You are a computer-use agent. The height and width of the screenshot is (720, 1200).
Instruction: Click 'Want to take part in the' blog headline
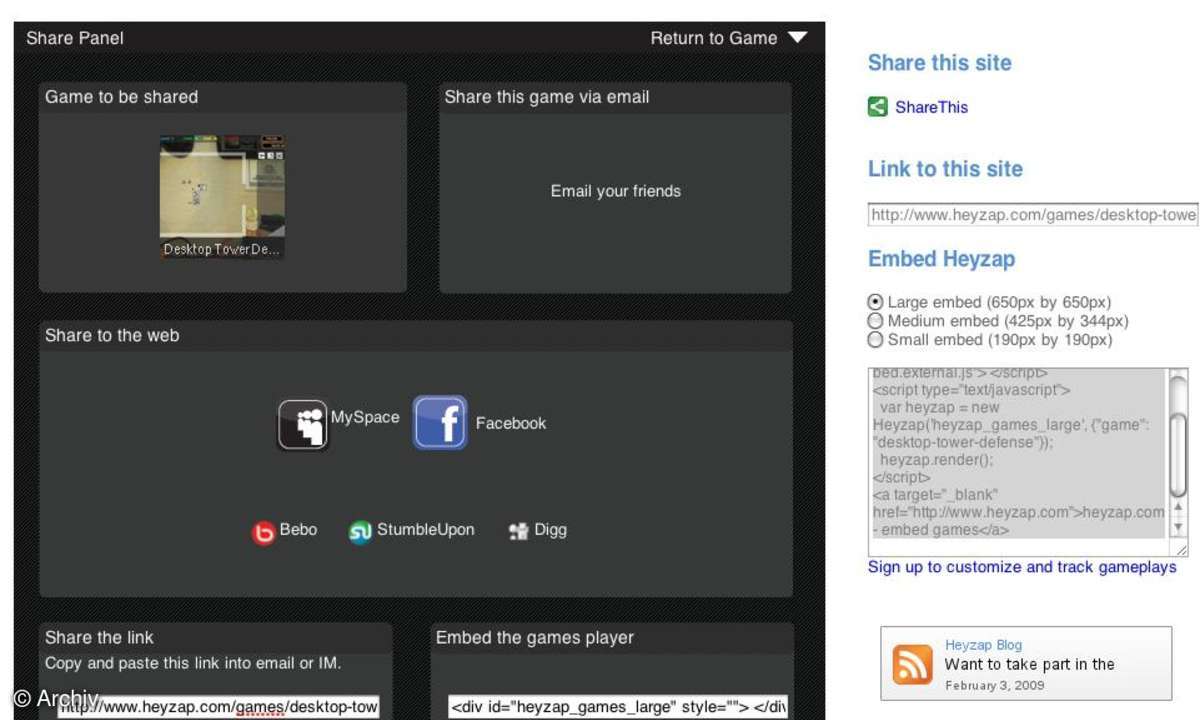pyautogui.click(x=1030, y=664)
